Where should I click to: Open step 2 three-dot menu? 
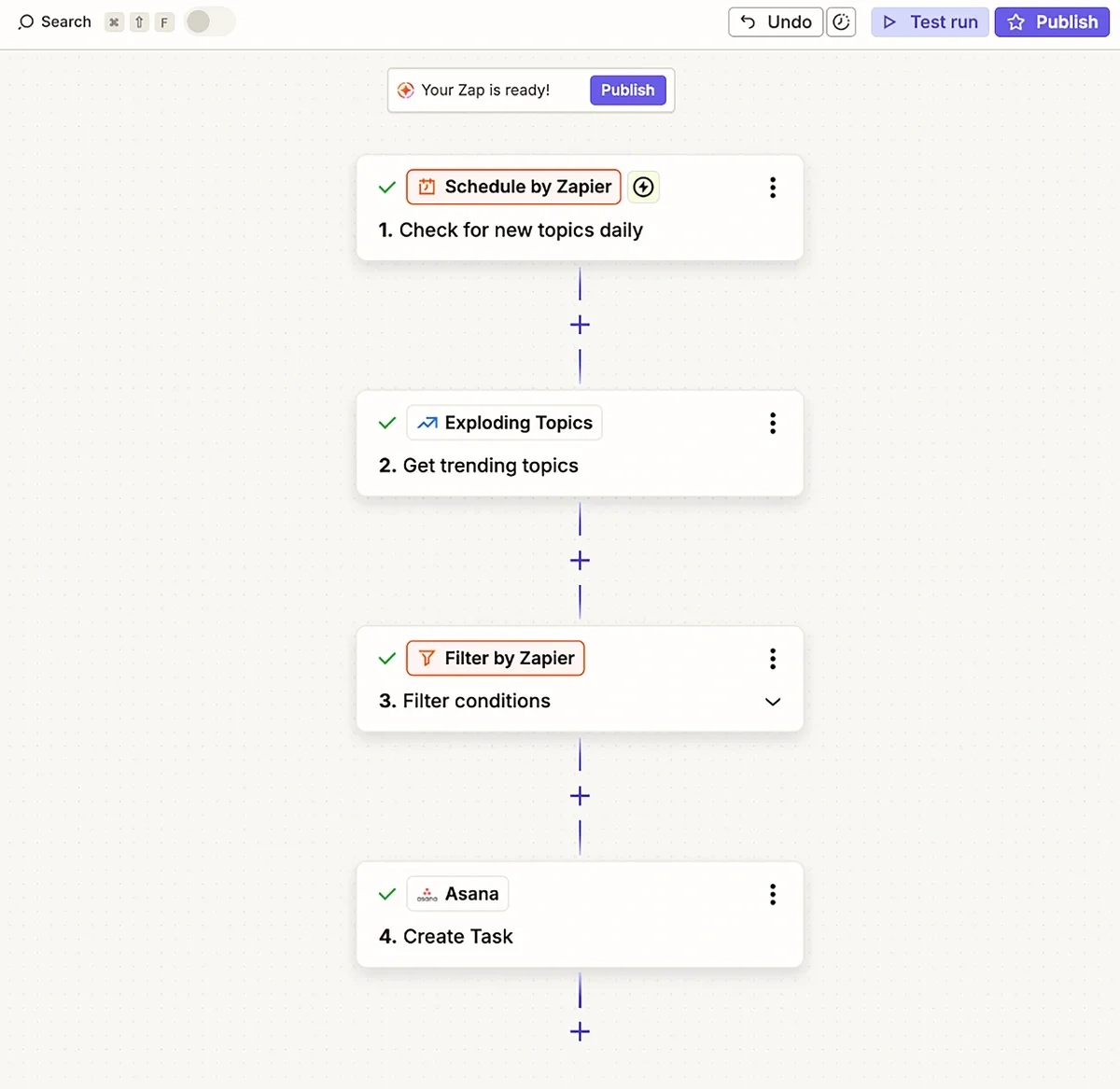pos(773,423)
